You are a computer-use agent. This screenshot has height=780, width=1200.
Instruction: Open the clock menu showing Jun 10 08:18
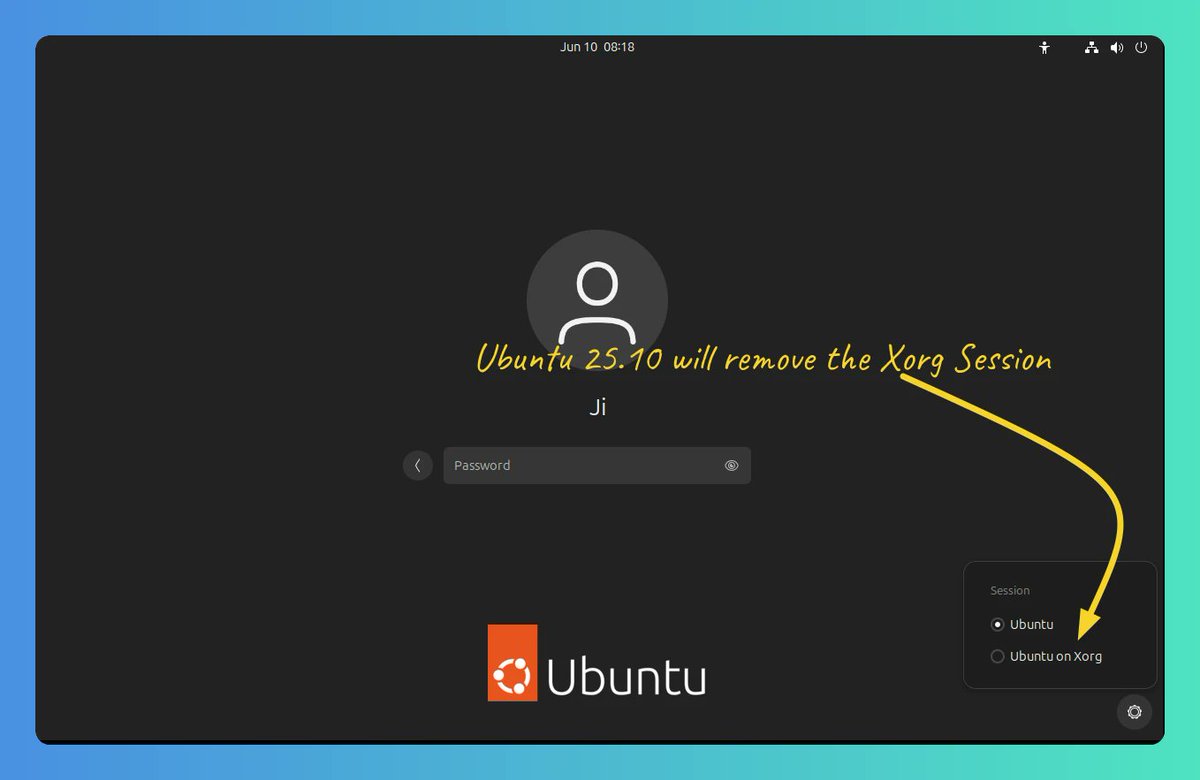[597, 46]
